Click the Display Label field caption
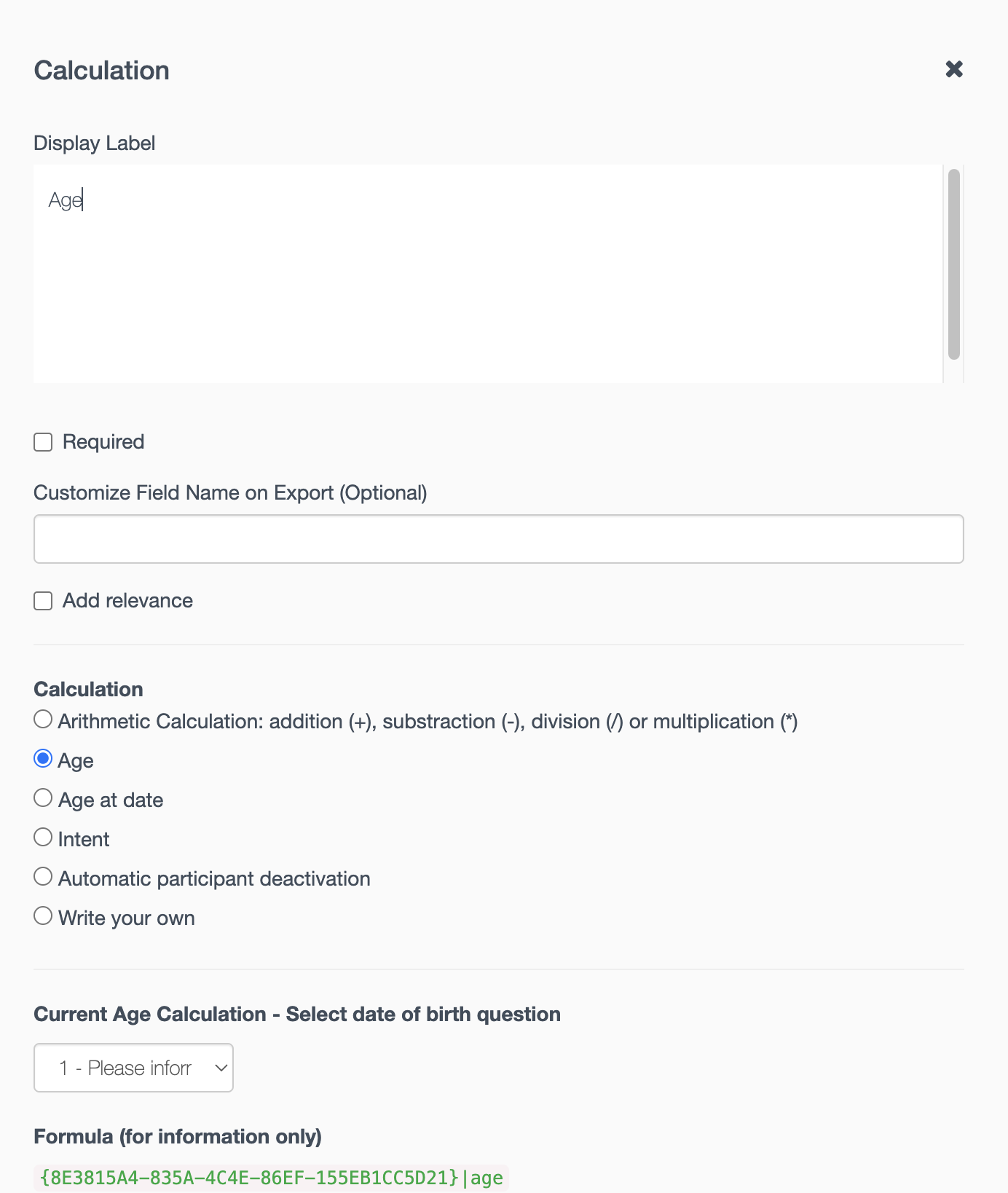The width and height of the screenshot is (1008, 1193). click(95, 143)
